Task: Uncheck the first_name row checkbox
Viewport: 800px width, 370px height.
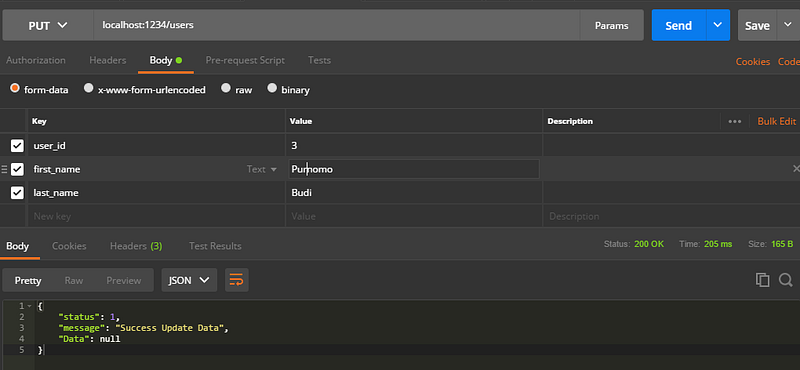Action: 17,169
